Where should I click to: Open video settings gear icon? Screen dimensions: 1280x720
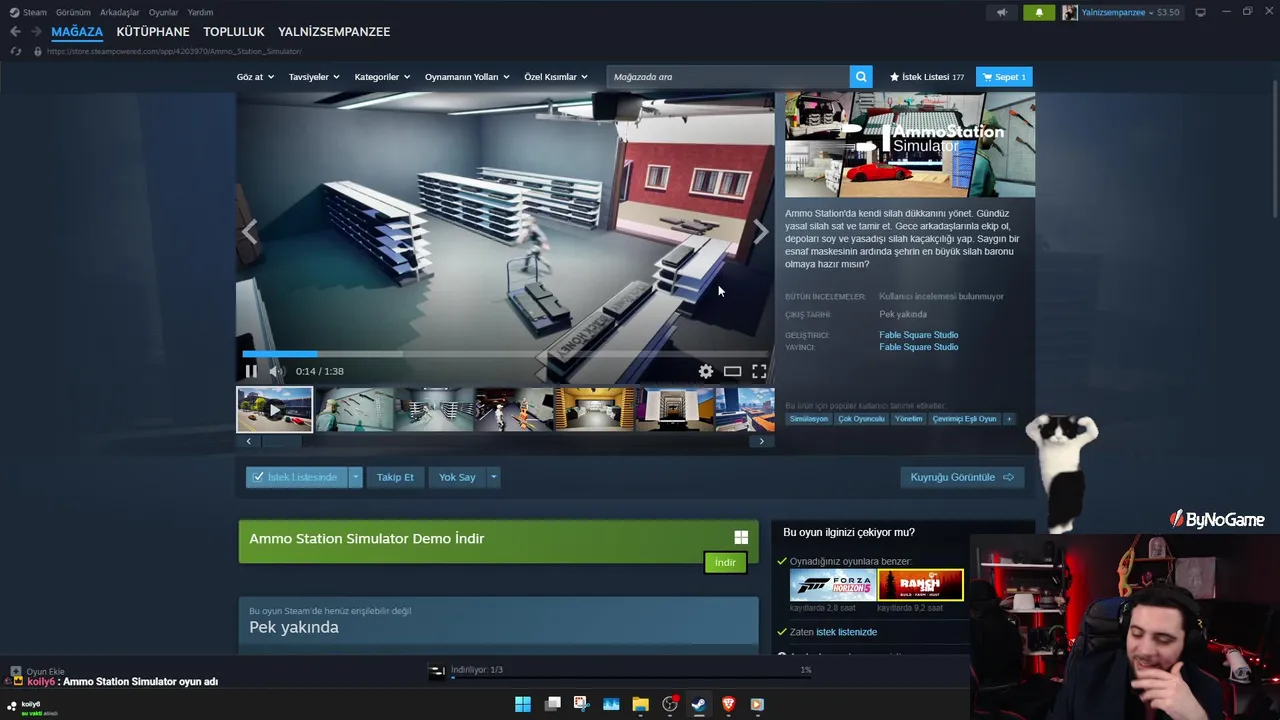coord(706,371)
